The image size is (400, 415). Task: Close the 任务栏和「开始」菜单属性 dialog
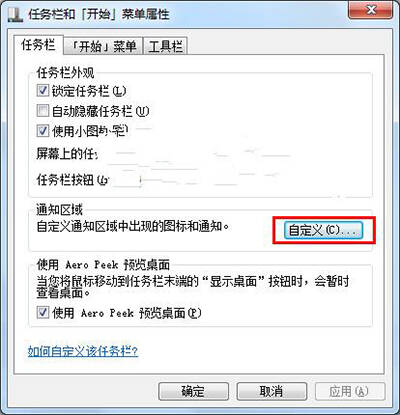coord(371,11)
